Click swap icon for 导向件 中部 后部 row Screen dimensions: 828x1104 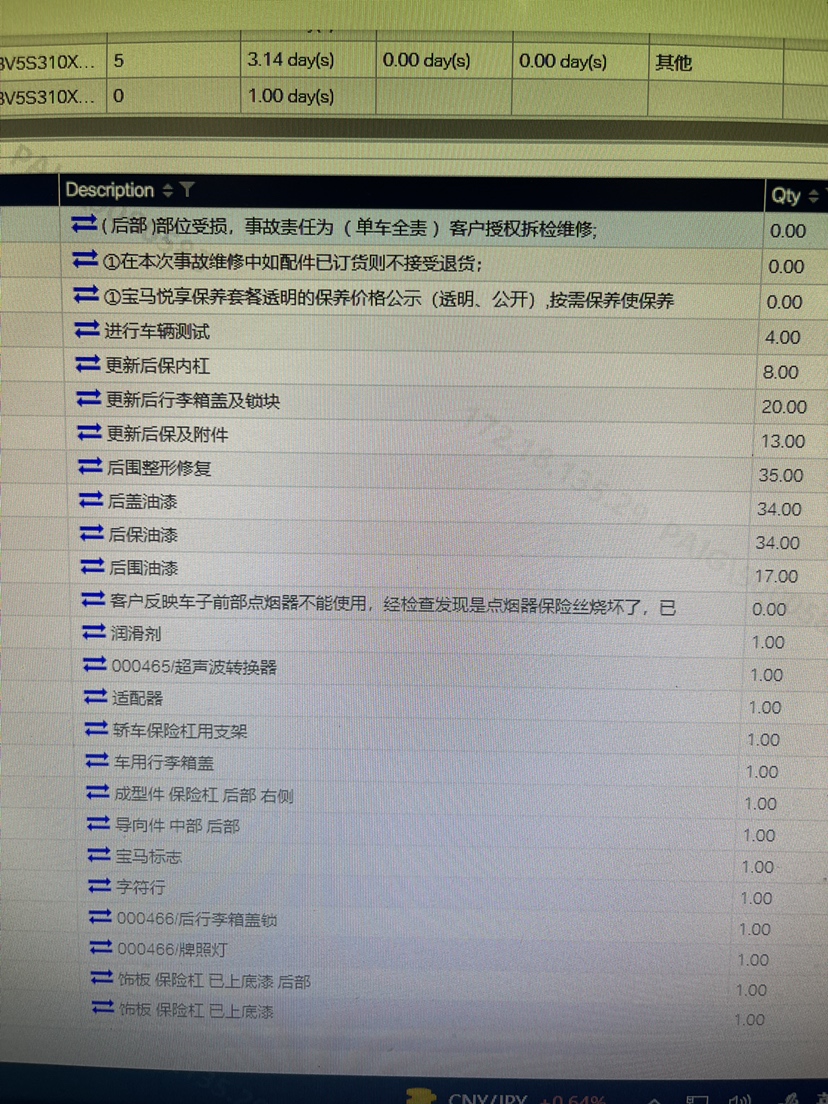[x=98, y=824]
